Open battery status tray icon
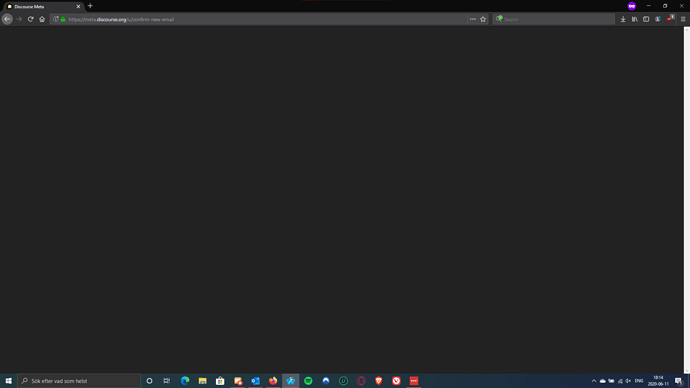Screen dimensions: 690x388 (x=611, y=381)
